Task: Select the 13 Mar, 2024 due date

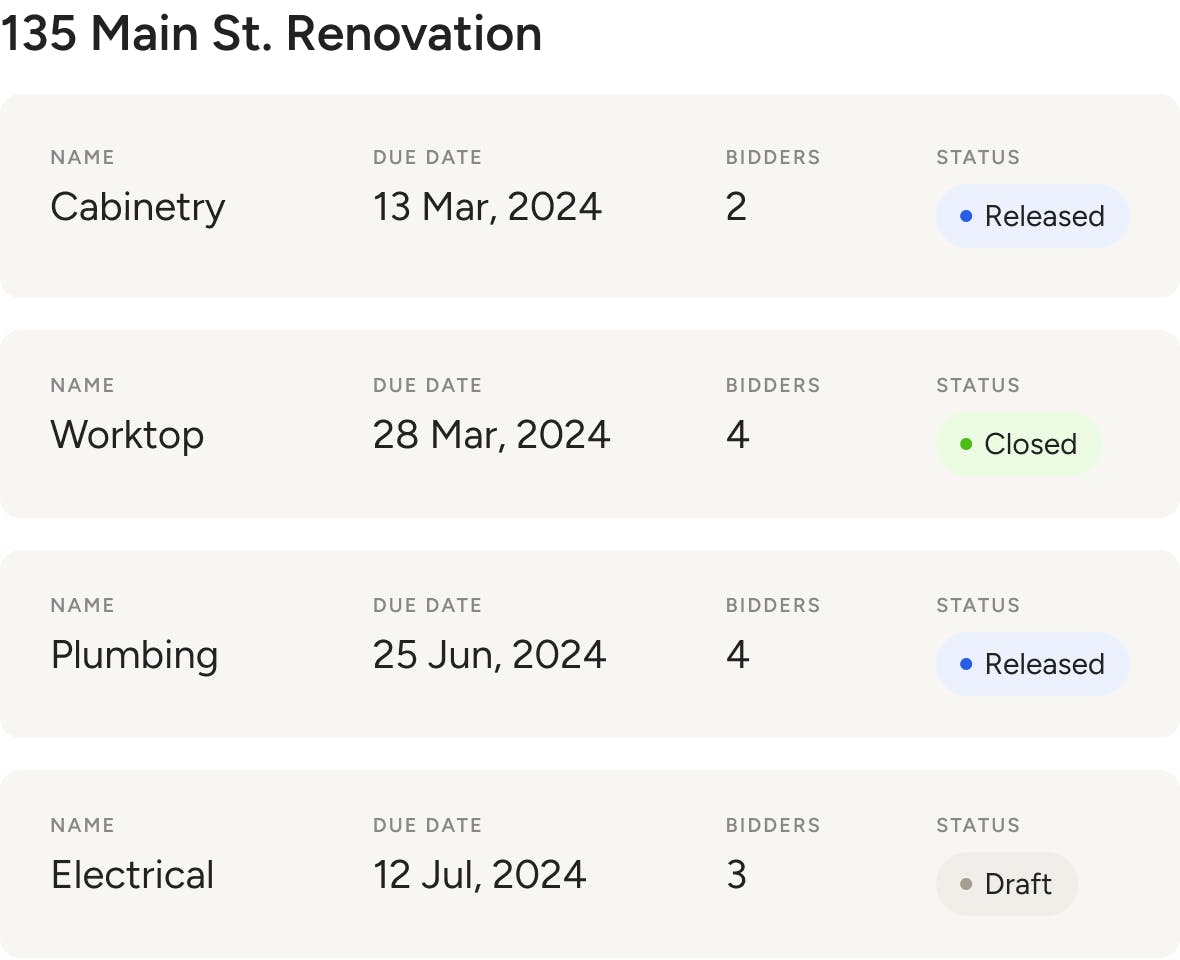Action: coord(487,207)
